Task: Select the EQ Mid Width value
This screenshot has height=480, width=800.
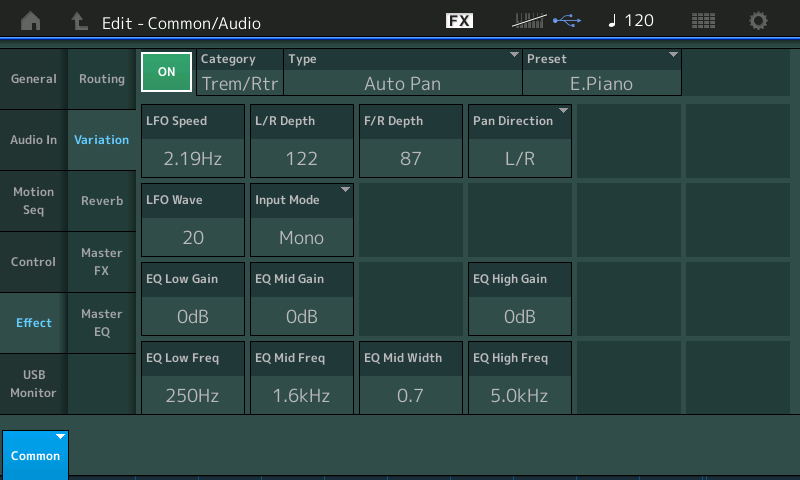Action: coord(411,377)
